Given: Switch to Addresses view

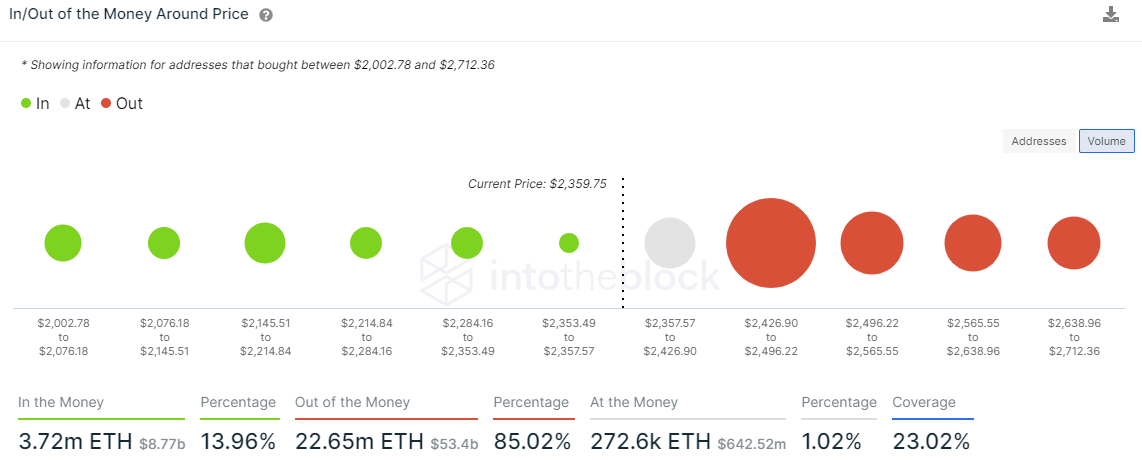Looking at the screenshot, I should [x=1039, y=141].
